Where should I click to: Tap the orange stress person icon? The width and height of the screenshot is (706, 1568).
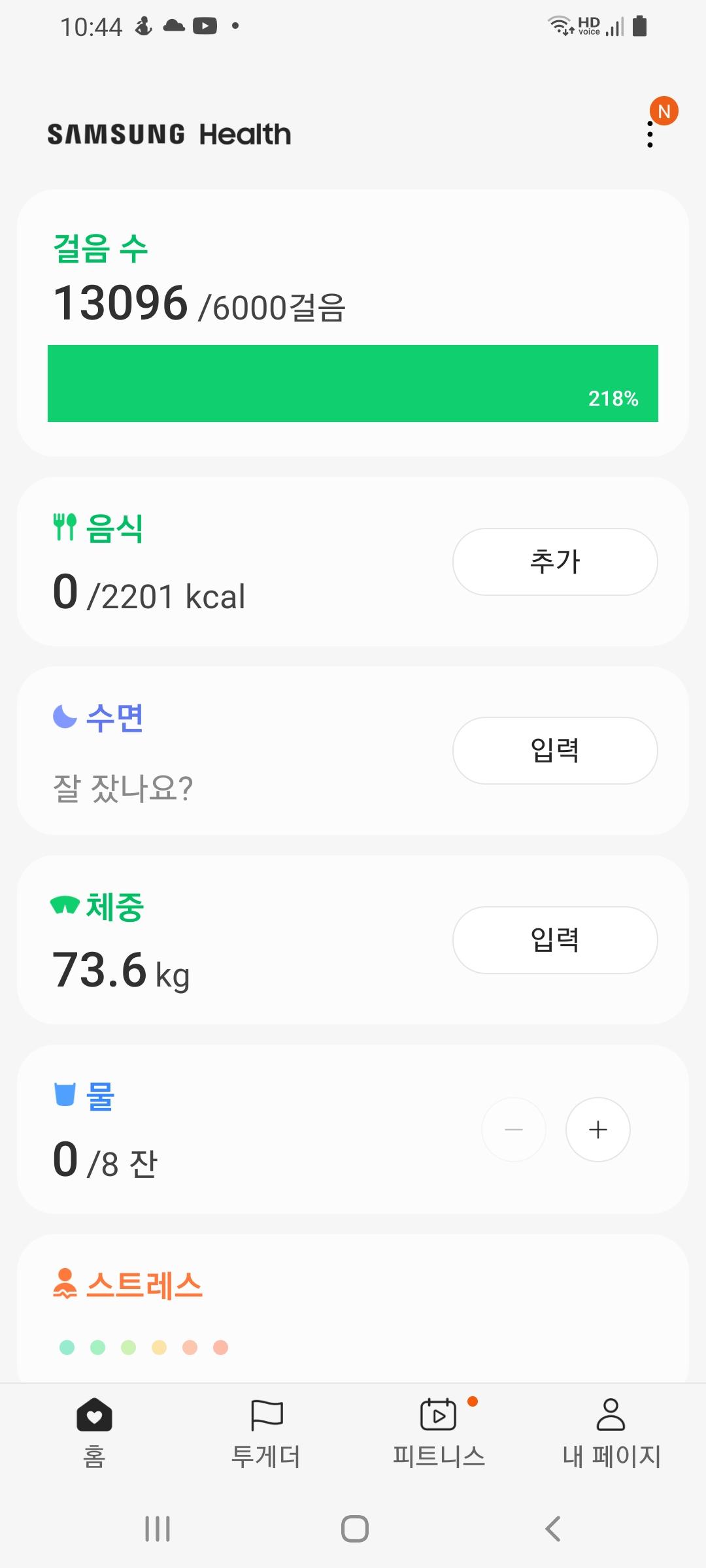(x=65, y=1283)
